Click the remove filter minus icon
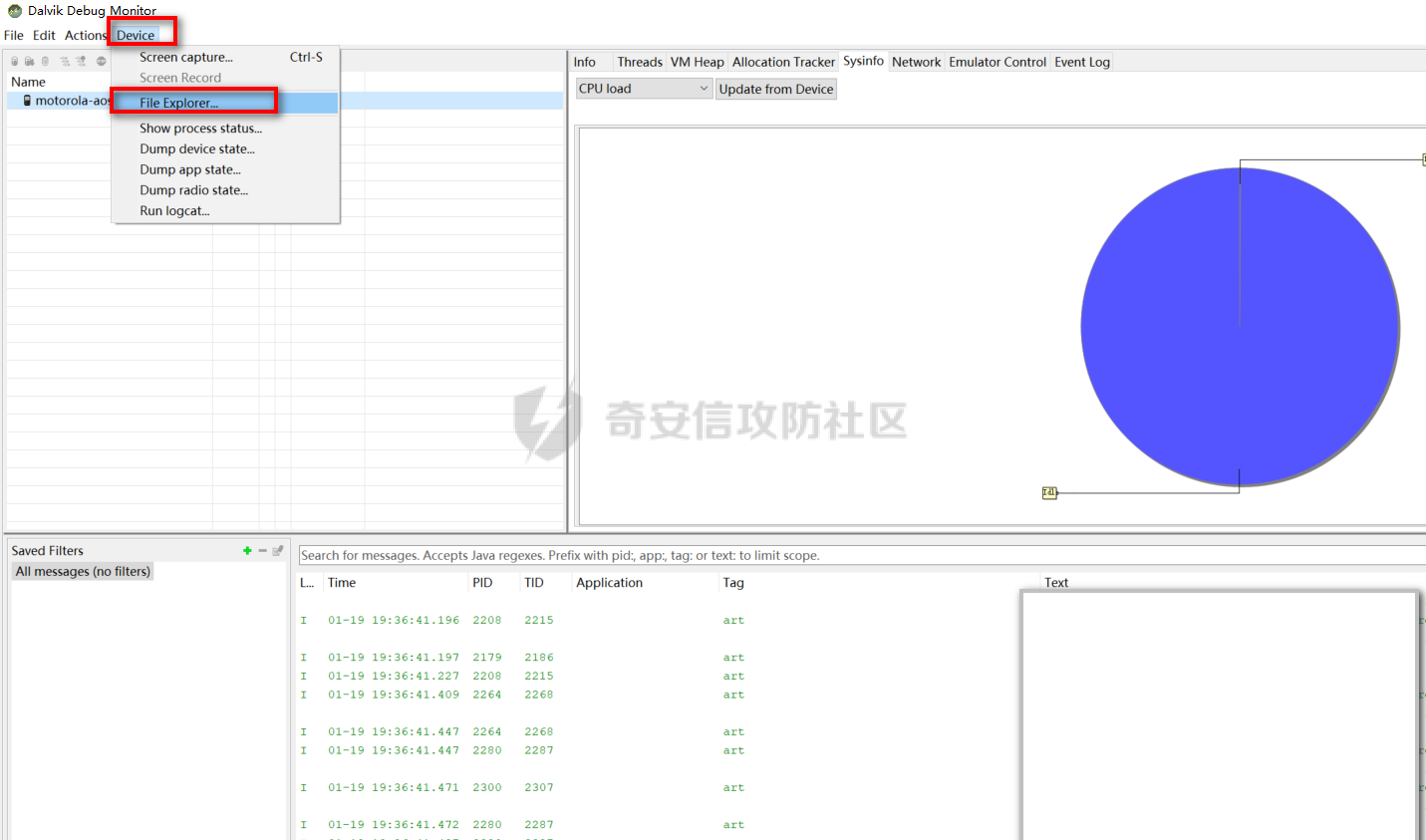1426x840 pixels. coord(262,550)
